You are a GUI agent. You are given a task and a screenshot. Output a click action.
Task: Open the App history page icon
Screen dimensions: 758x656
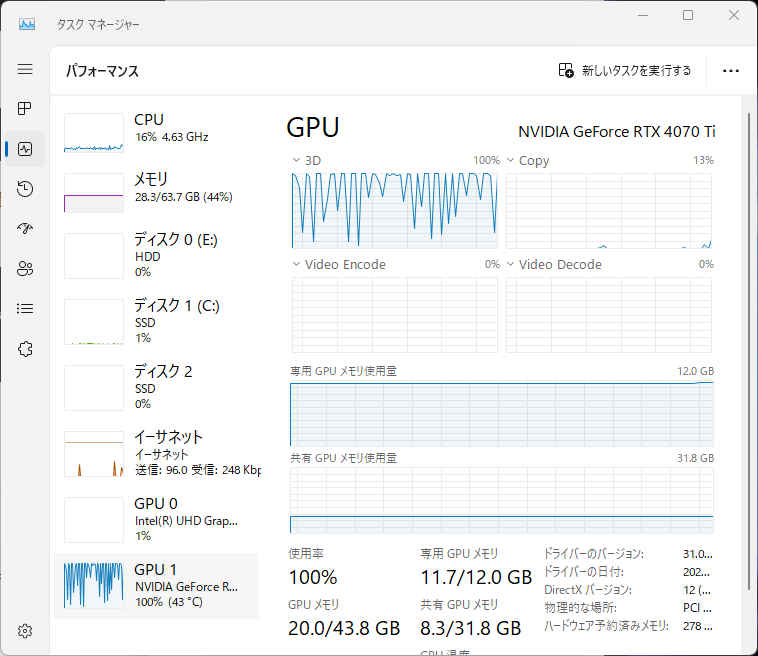coord(25,189)
